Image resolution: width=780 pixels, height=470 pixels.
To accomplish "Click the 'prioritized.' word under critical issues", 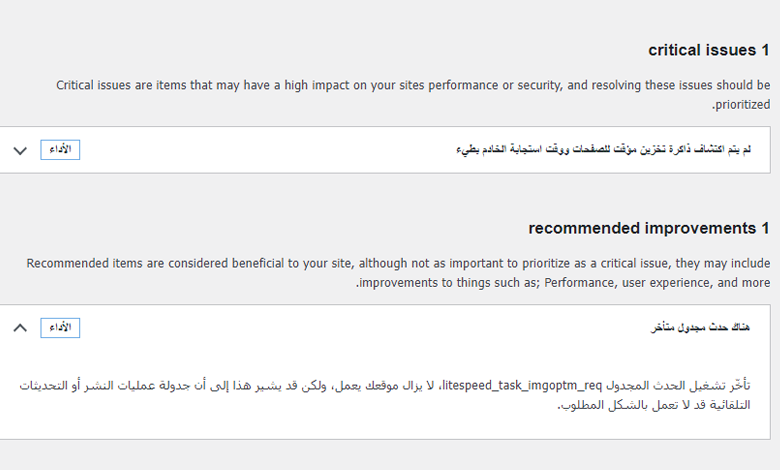I will point(741,104).
